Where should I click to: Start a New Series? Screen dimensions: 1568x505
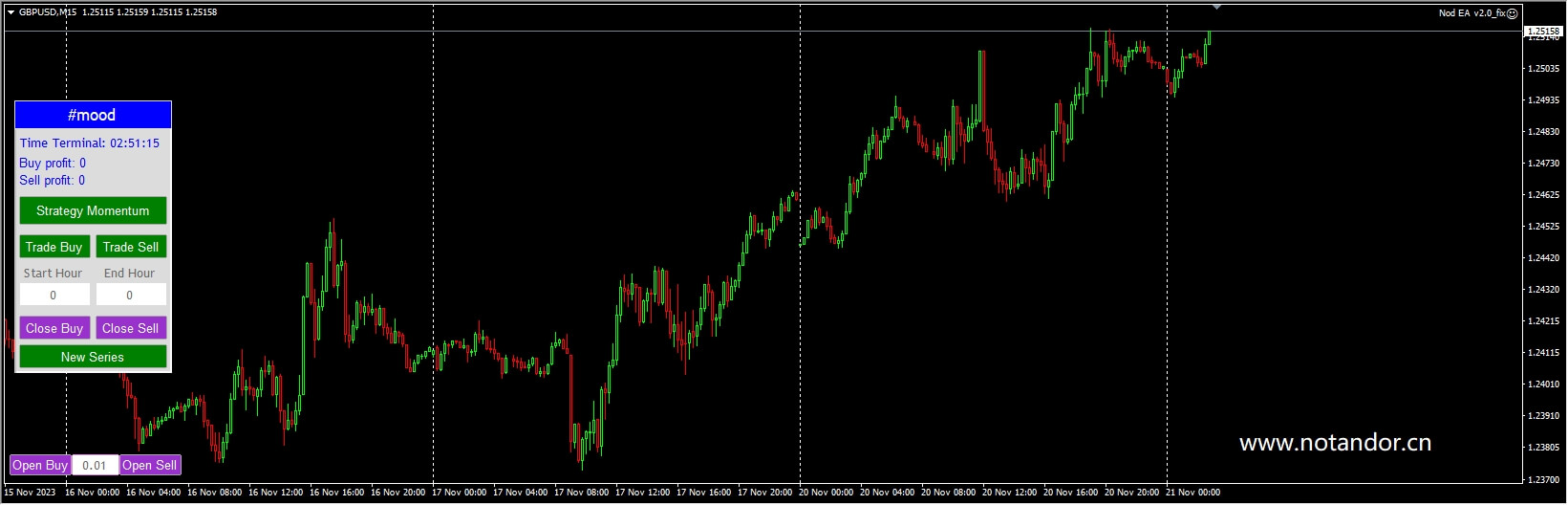coord(93,357)
